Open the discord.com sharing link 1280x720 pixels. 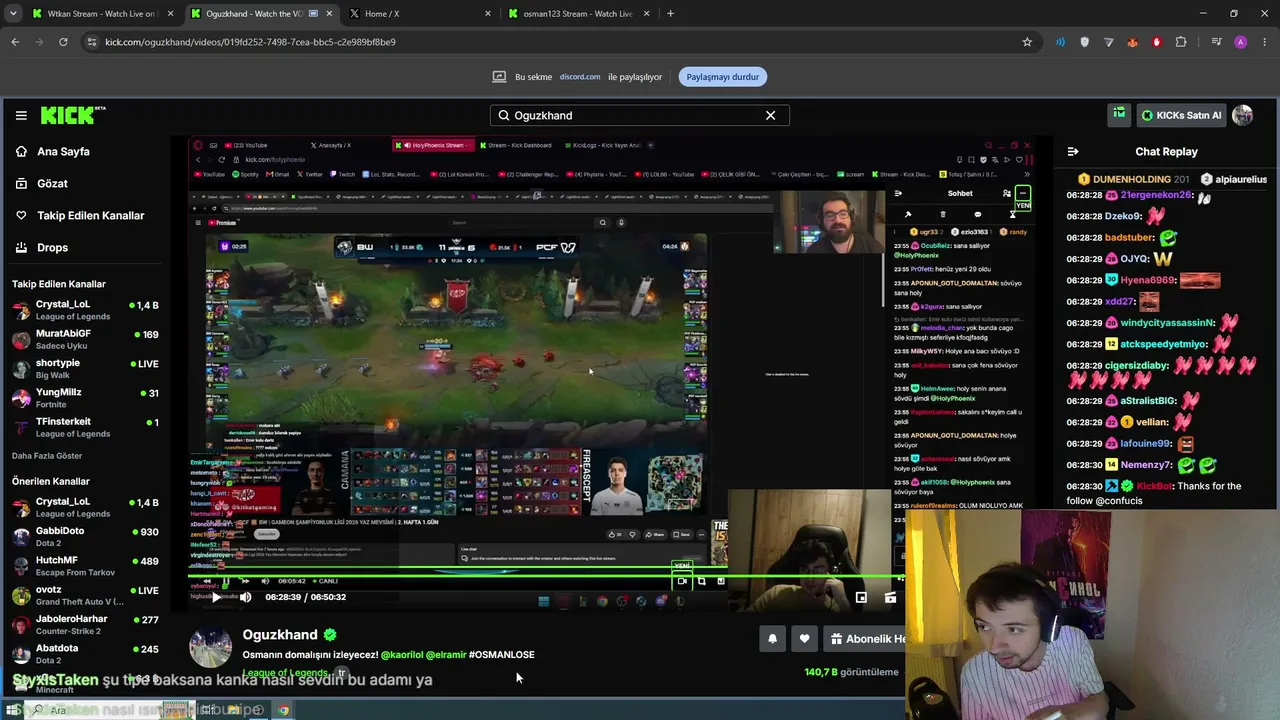[580, 77]
